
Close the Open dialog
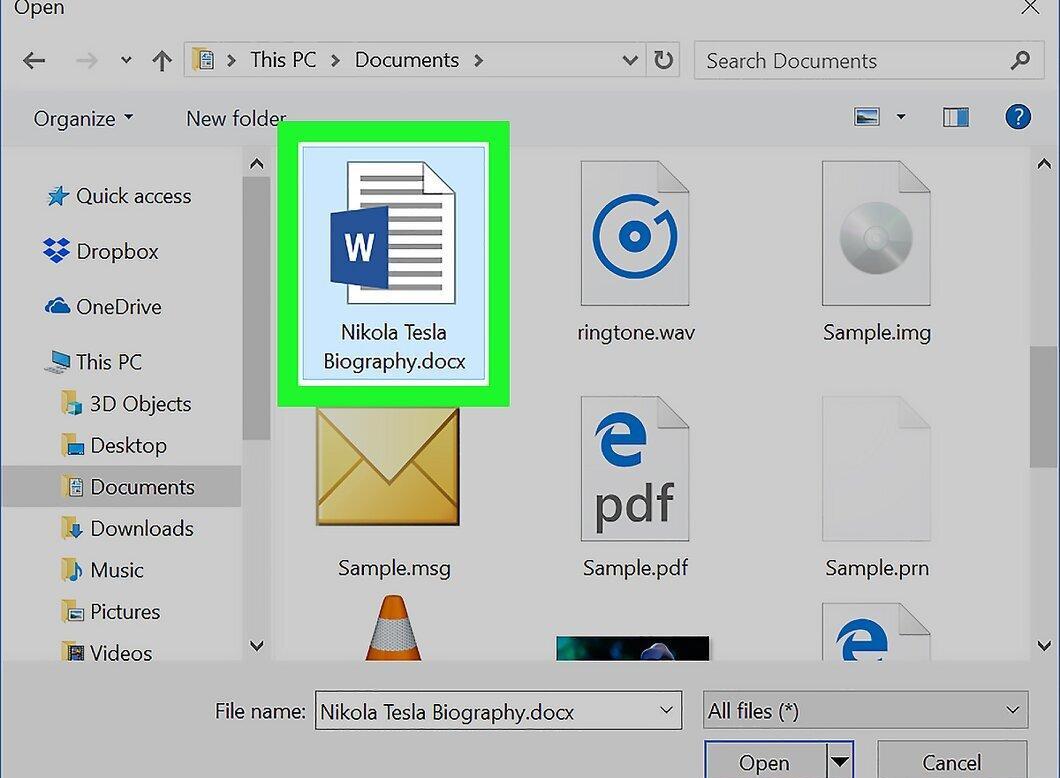1030,7
